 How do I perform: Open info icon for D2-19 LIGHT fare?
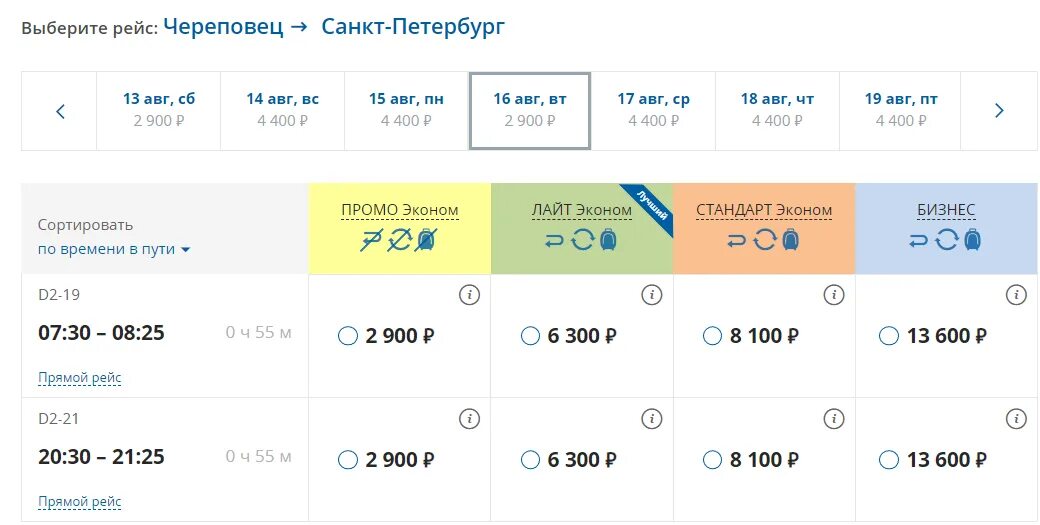[651, 295]
